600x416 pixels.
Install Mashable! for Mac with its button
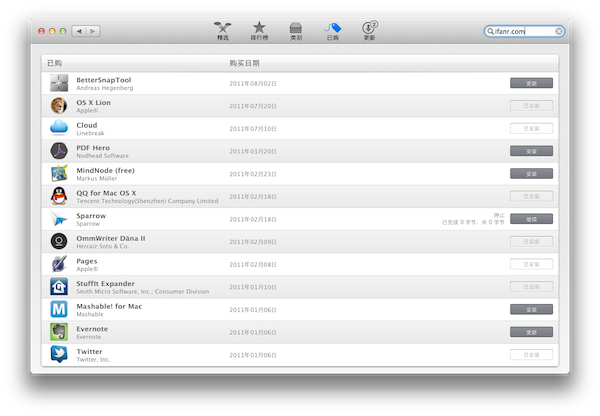click(531, 309)
